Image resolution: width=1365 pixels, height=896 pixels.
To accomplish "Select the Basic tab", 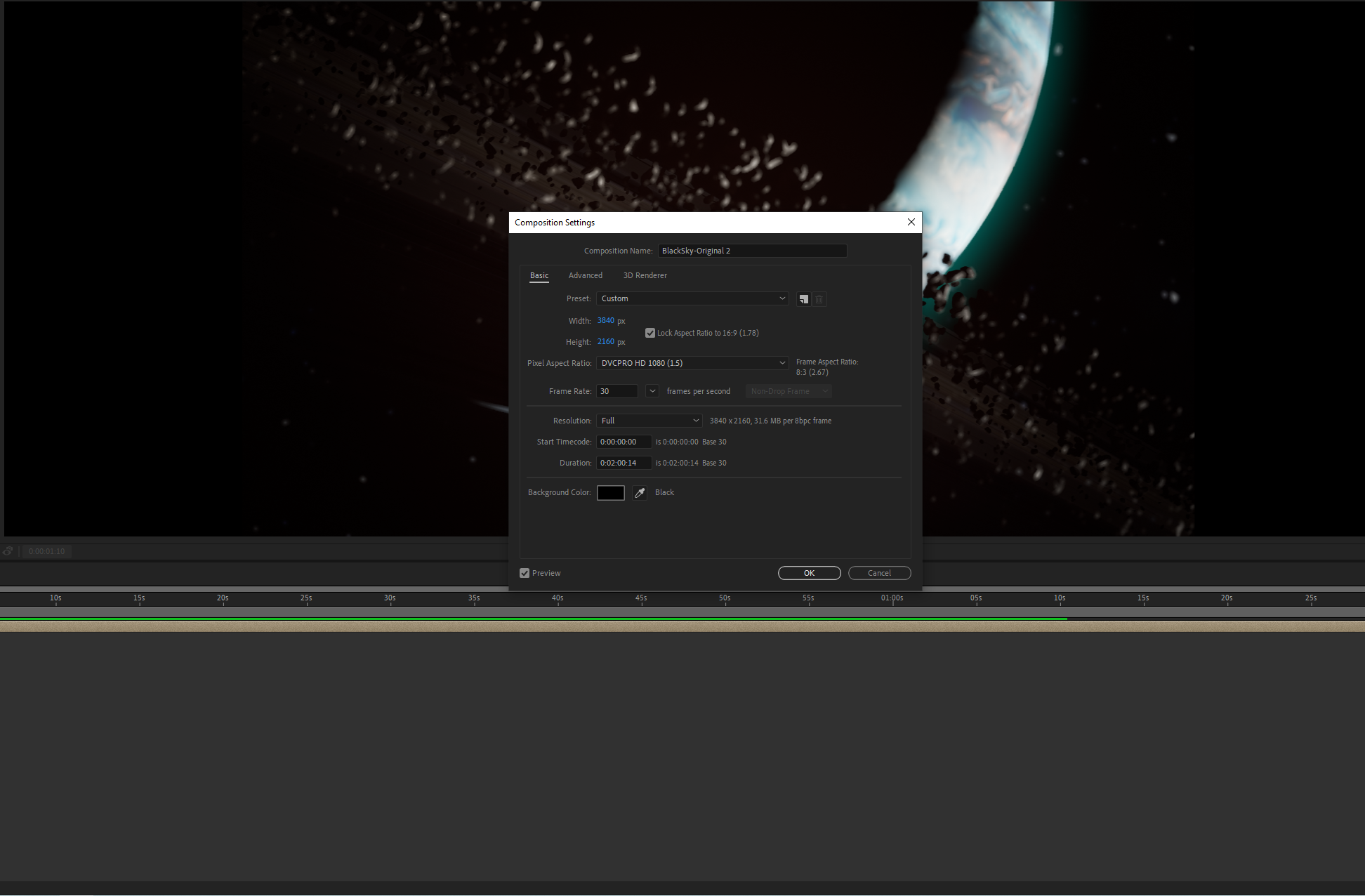I will point(539,275).
